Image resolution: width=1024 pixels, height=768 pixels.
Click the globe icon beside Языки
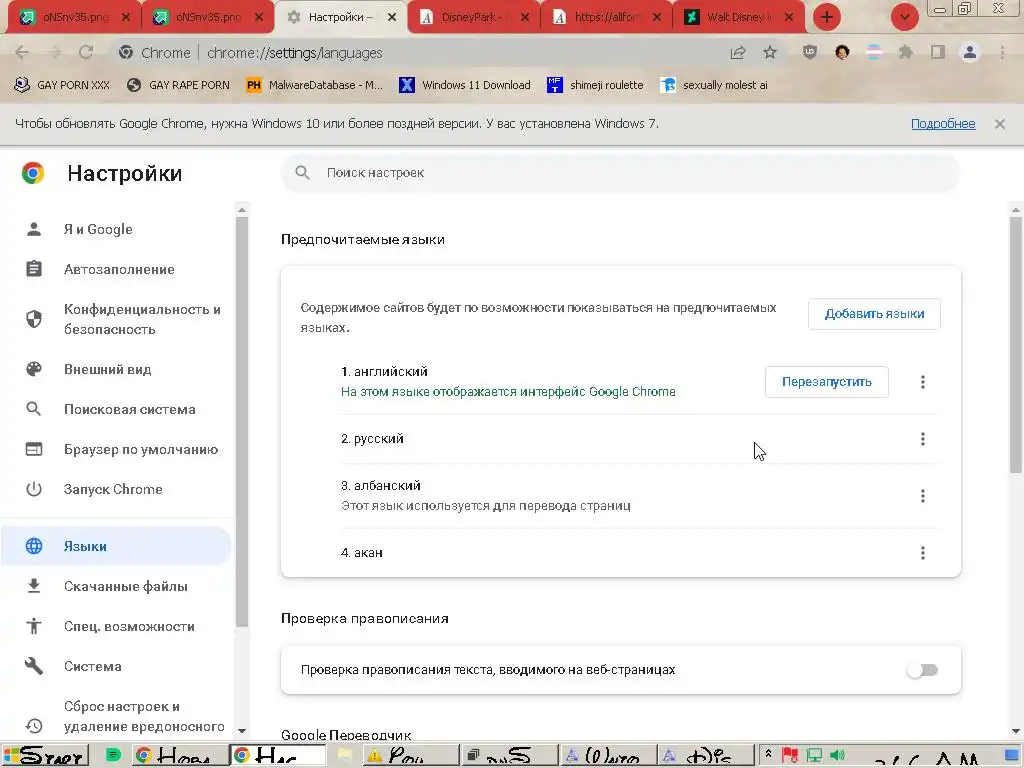pos(34,546)
